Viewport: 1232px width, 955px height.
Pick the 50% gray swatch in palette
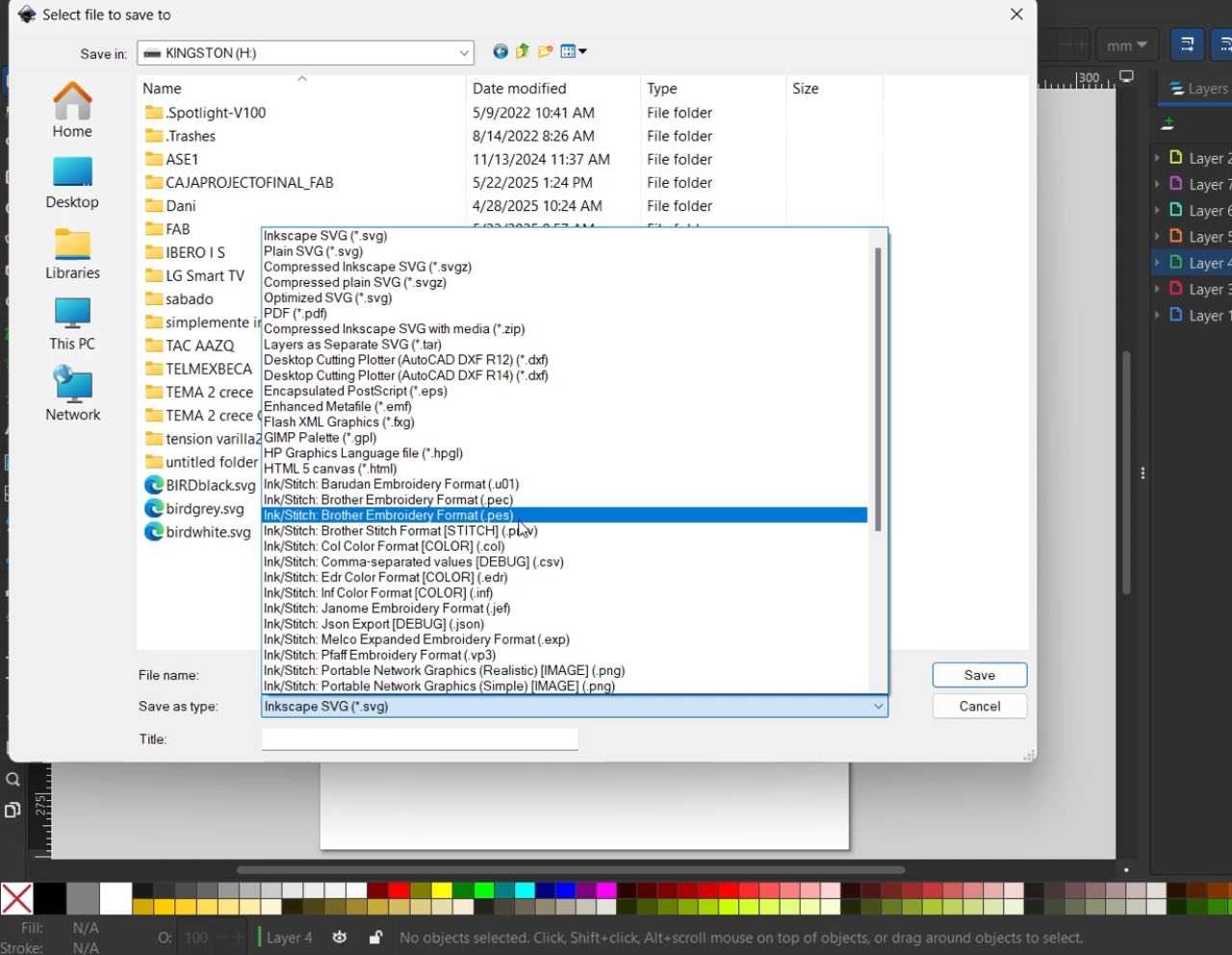(83, 899)
